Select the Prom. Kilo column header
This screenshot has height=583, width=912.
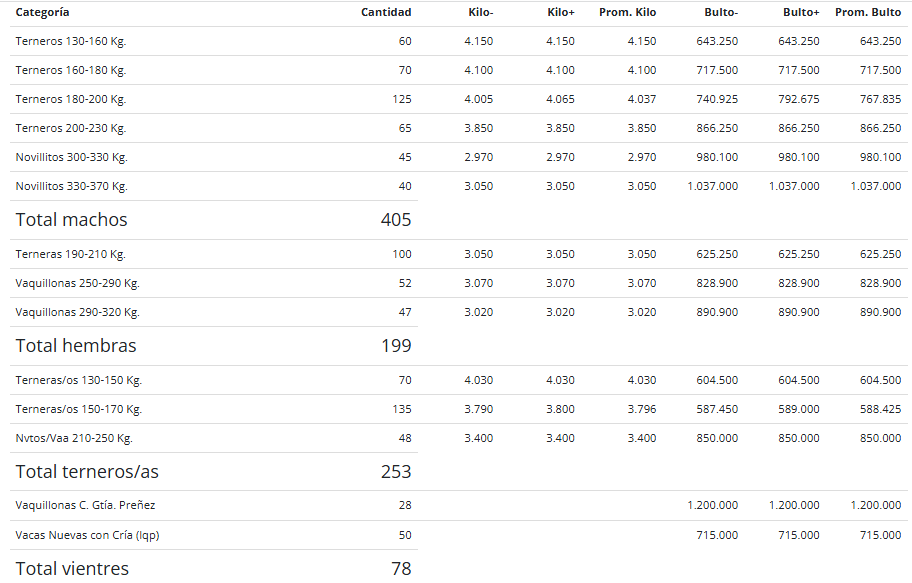click(627, 12)
